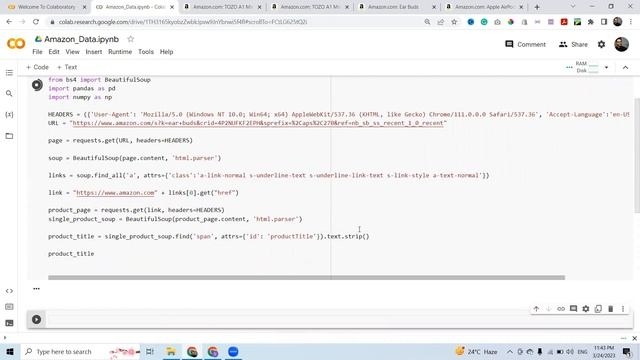Open the cell editor settings gear
Screen dimensions: 640x360
pyautogui.click(x=586, y=309)
